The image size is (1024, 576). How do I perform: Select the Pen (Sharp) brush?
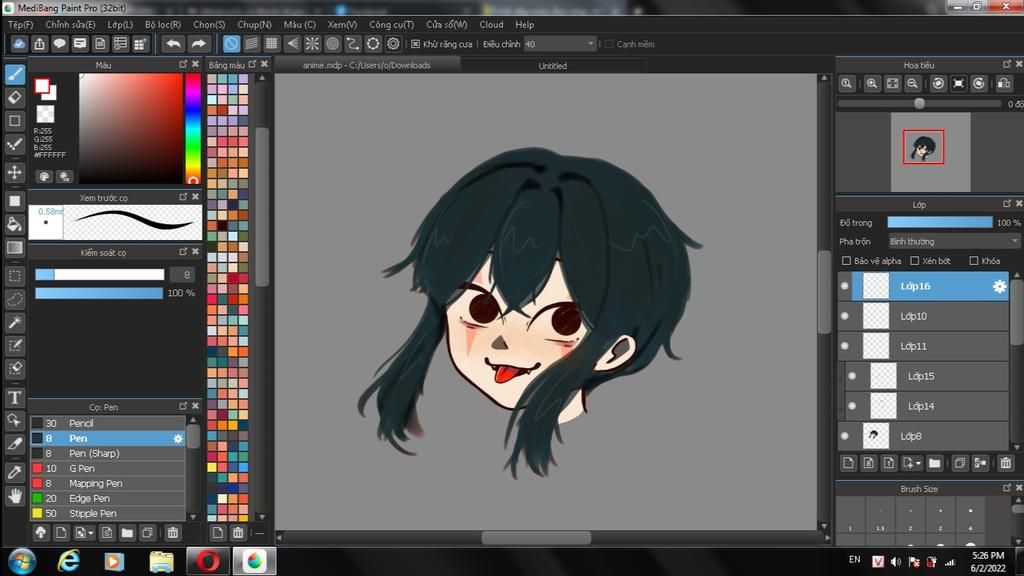[108, 453]
